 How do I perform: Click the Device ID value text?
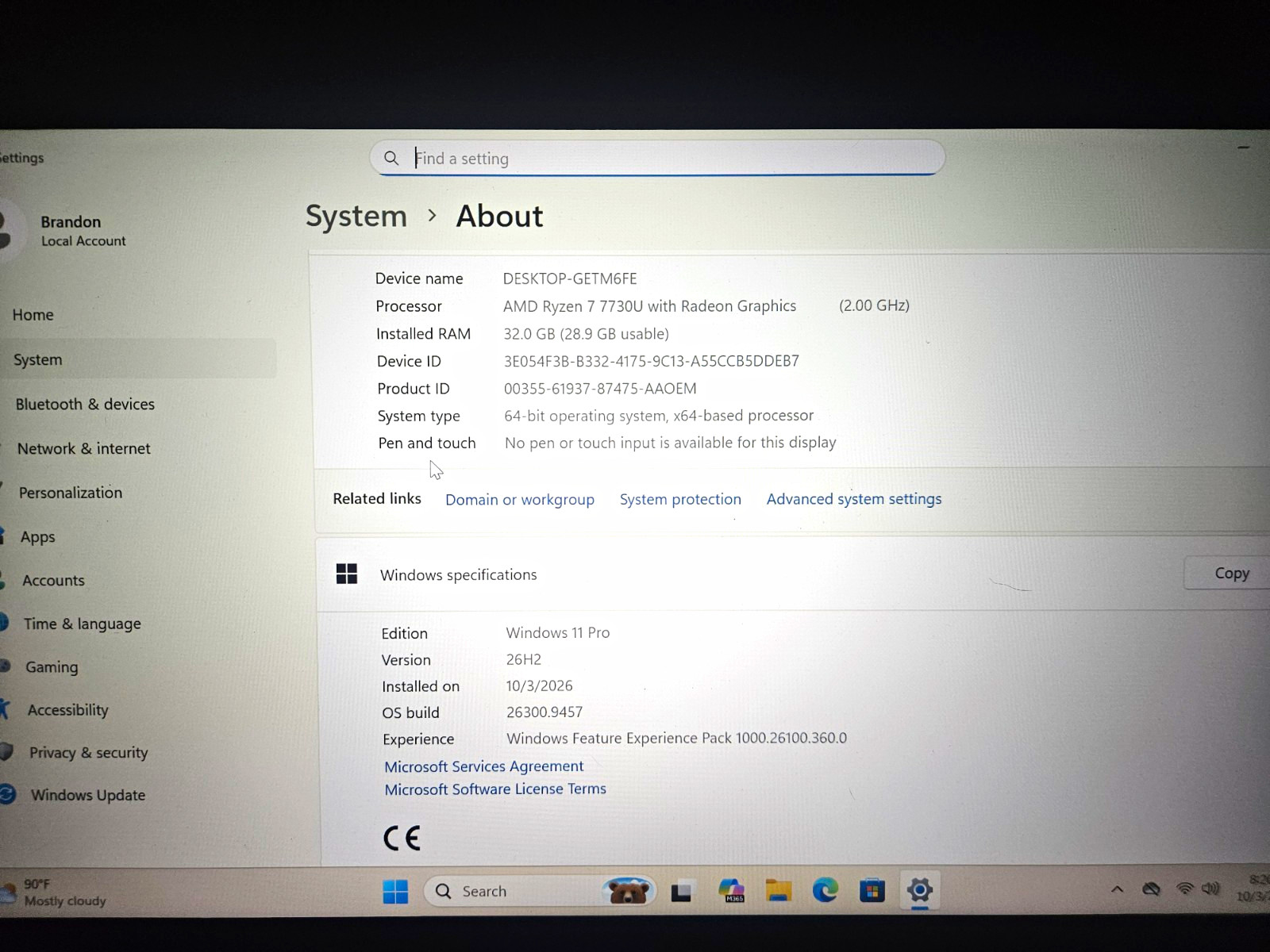651,361
